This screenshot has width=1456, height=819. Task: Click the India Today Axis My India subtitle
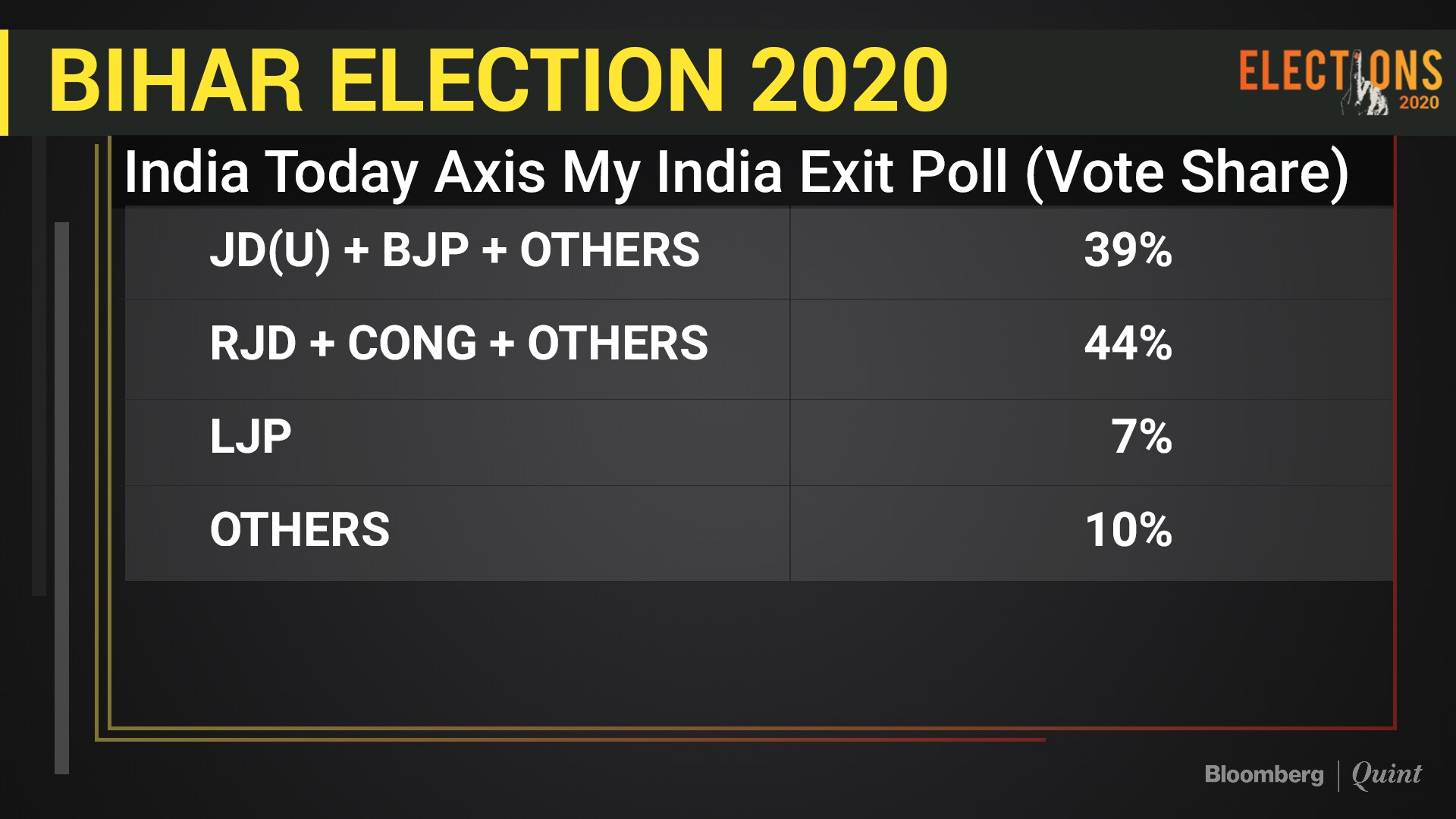point(565,172)
